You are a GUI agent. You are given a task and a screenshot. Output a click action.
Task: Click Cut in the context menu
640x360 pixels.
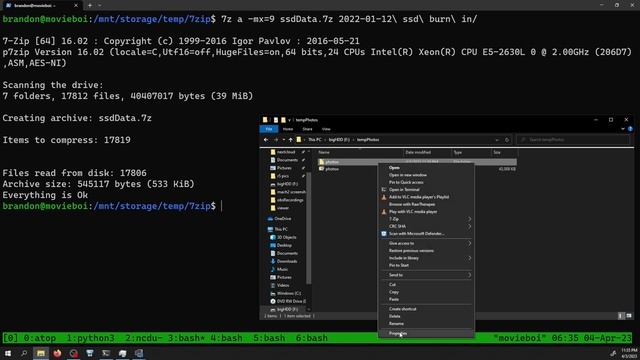tap(392, 284)
